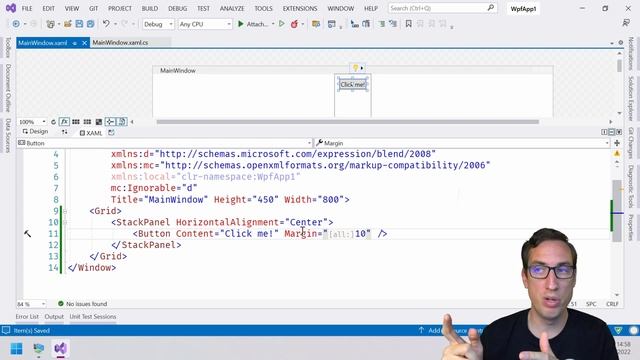Click the swap panes arrows icon
640x360 pixels.
(x=64, y=132)
